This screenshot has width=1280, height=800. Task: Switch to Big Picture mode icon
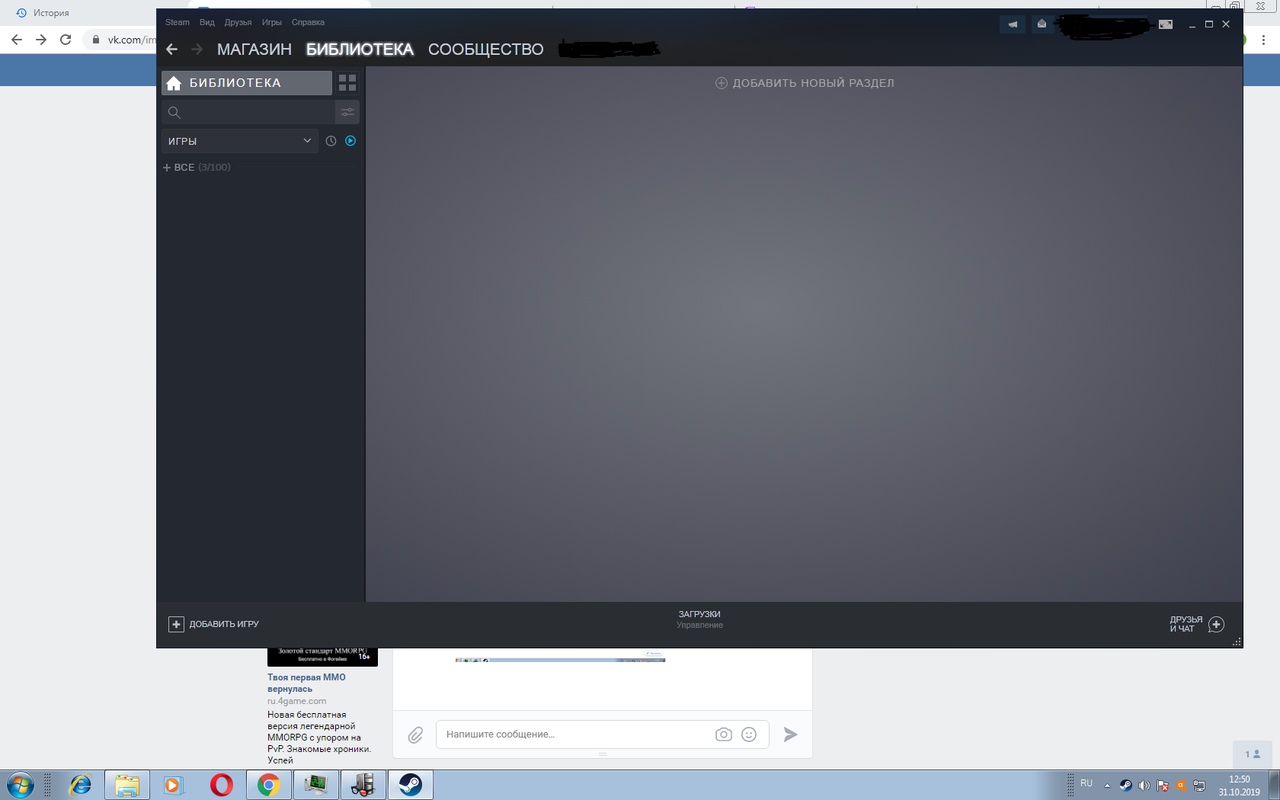(x=1165, y=24)
